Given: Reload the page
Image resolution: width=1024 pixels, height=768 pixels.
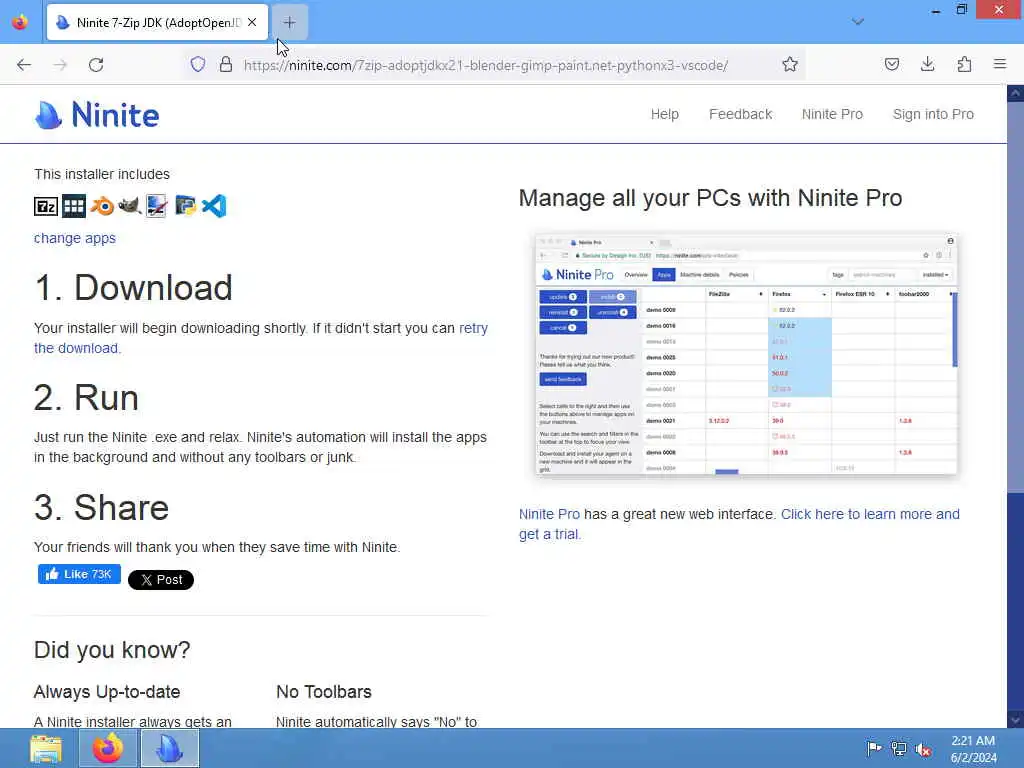Looking at the screenshot, I should pos(96,65).
